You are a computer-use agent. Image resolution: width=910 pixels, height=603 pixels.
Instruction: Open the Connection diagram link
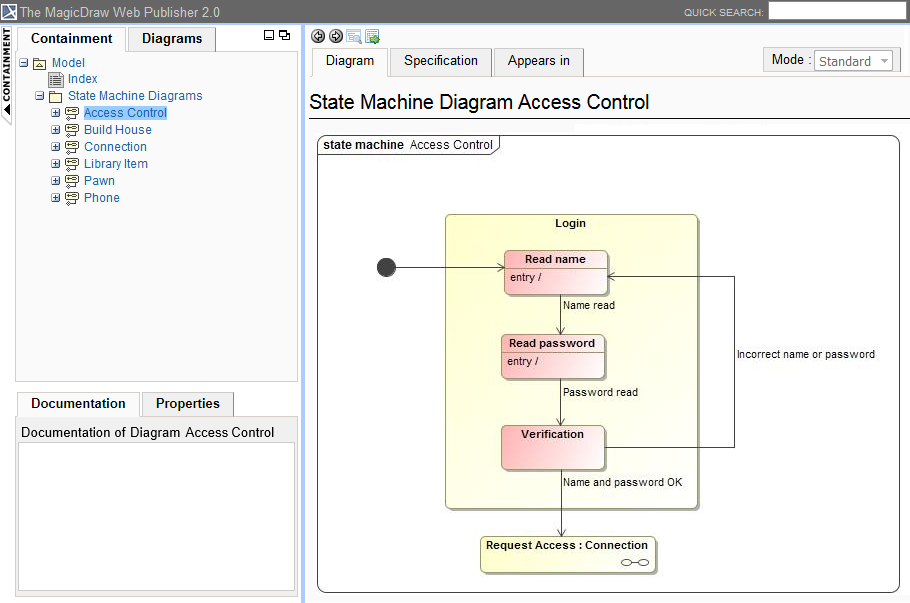[x=115, y=147]
